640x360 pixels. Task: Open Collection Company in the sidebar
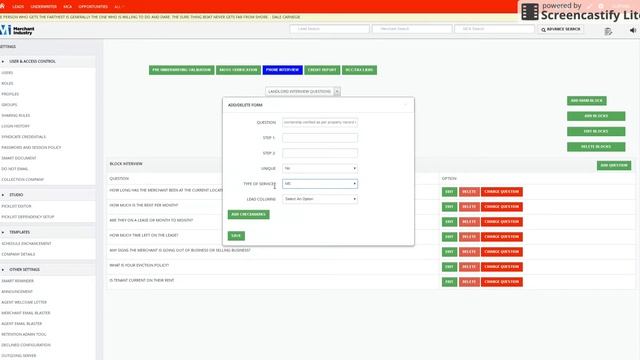coord(22,179)
